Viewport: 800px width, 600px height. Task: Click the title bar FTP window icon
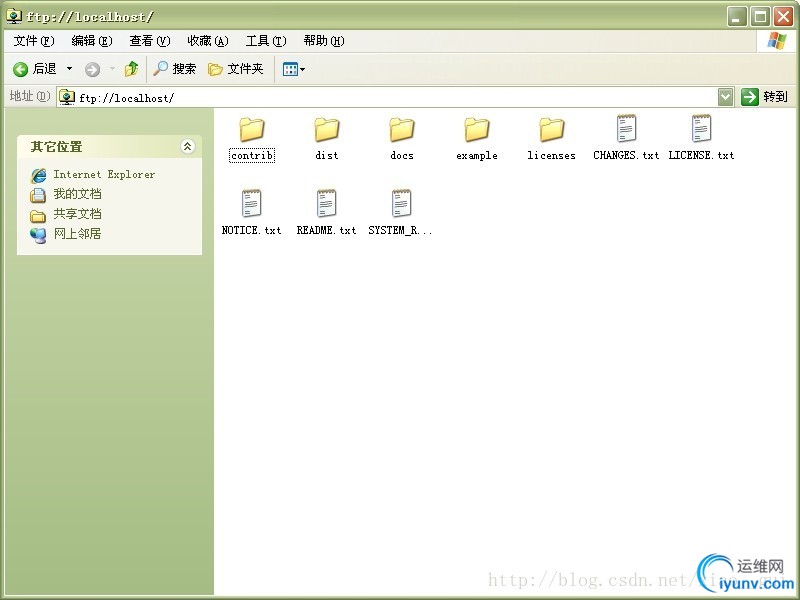pos(14,16)
